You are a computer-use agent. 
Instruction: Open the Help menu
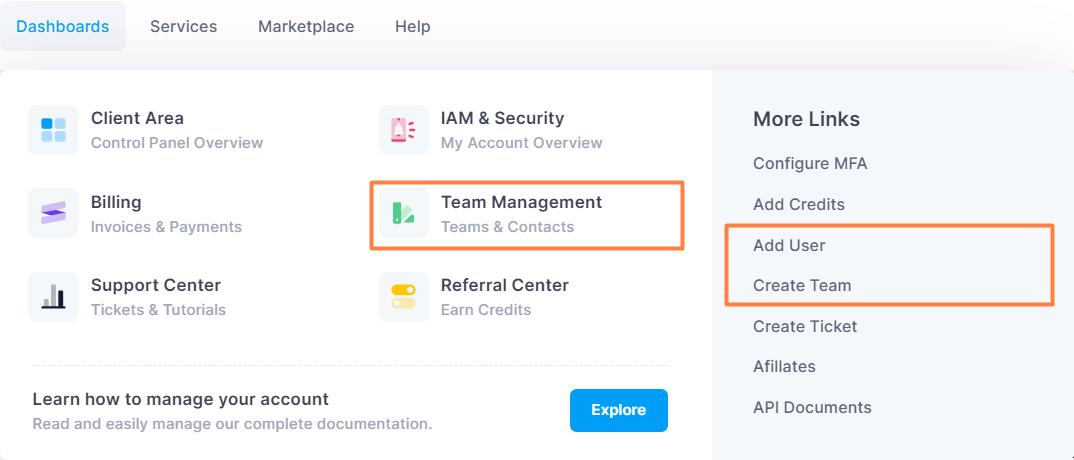coord(412,27)
